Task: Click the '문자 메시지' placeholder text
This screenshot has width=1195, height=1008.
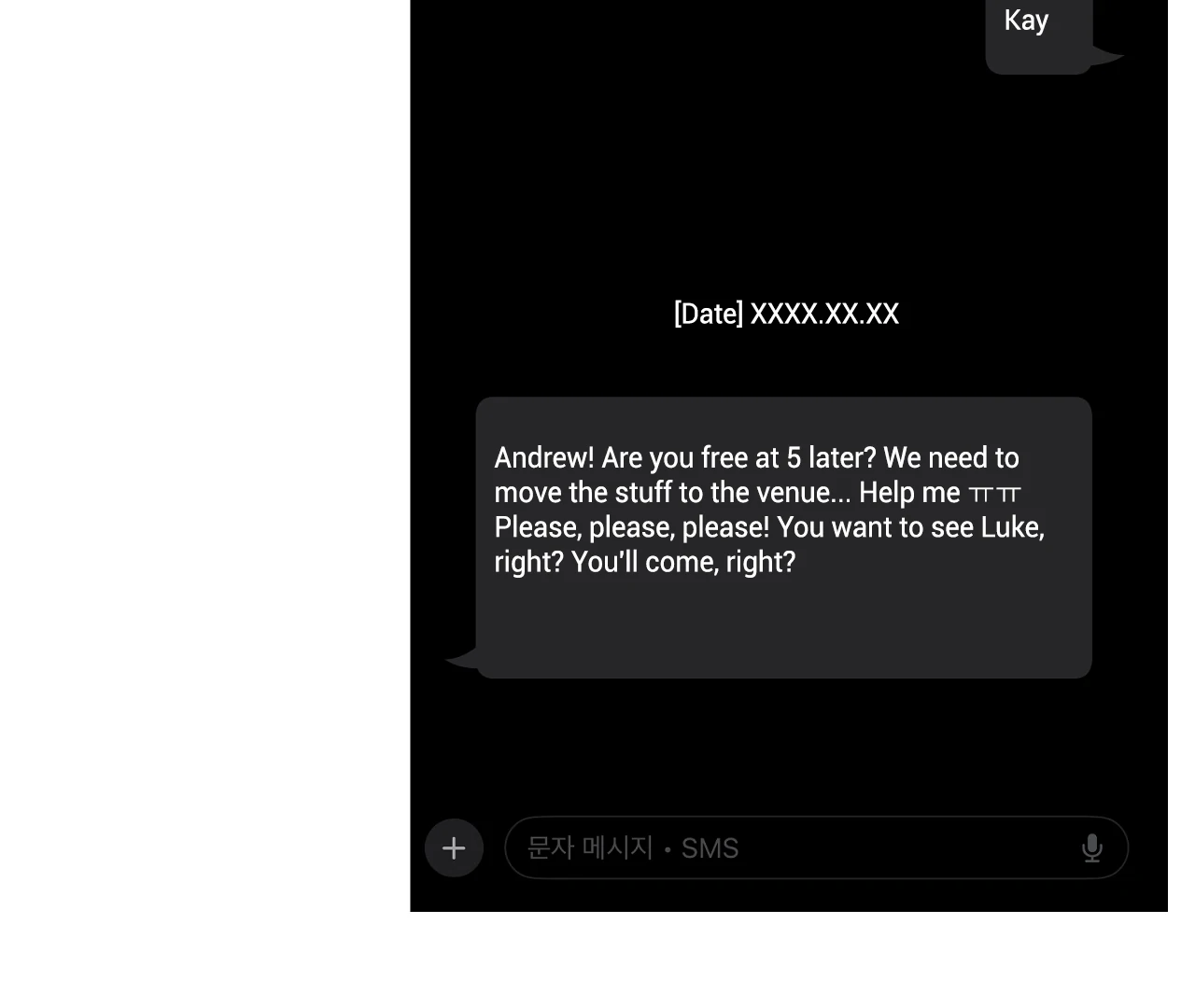Action: pyautogui.click(x=590, y=847)
